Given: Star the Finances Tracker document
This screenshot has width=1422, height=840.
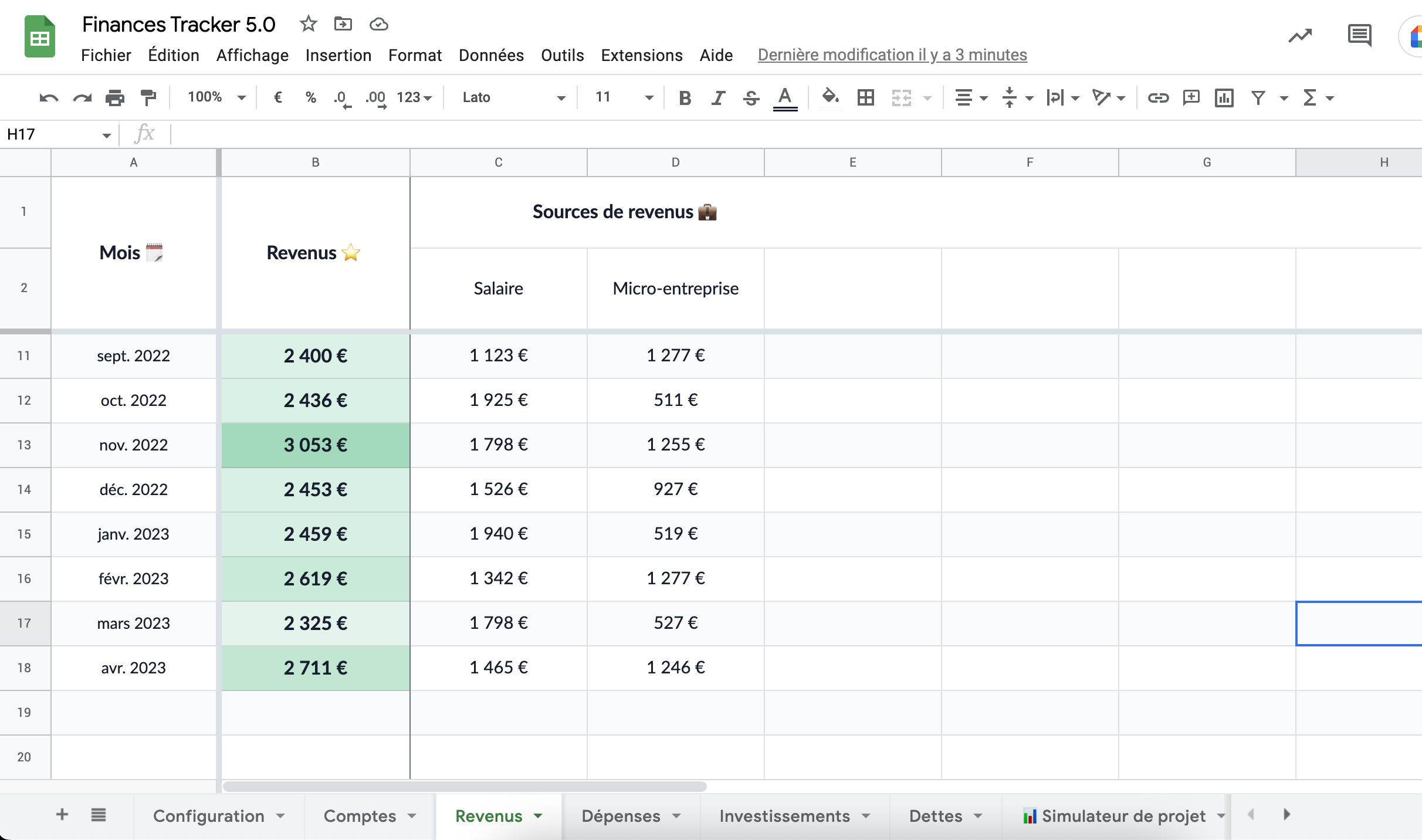Looking at the screenshot, I should (x=308, y=24).
